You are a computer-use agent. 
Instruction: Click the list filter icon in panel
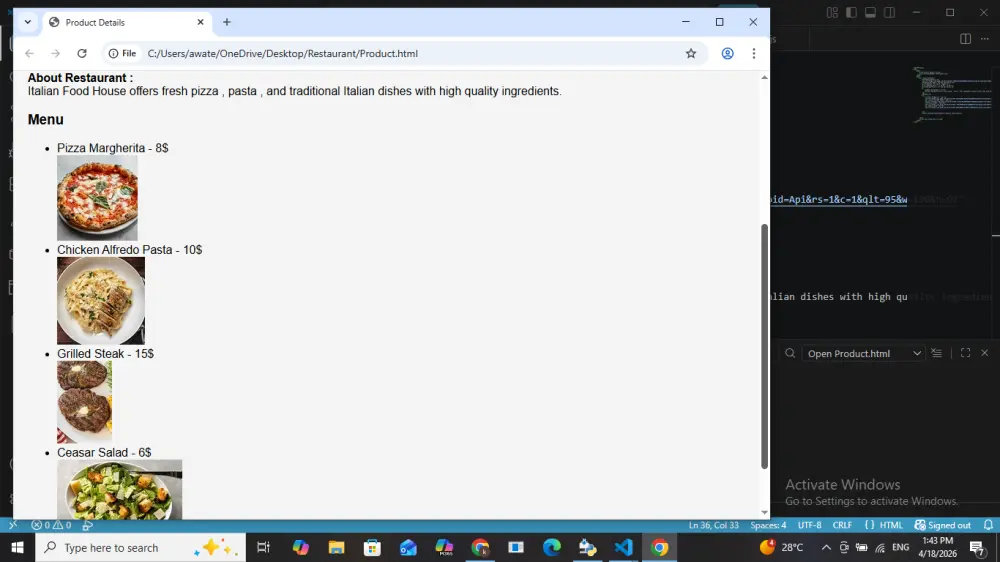(x=936, y=353)
